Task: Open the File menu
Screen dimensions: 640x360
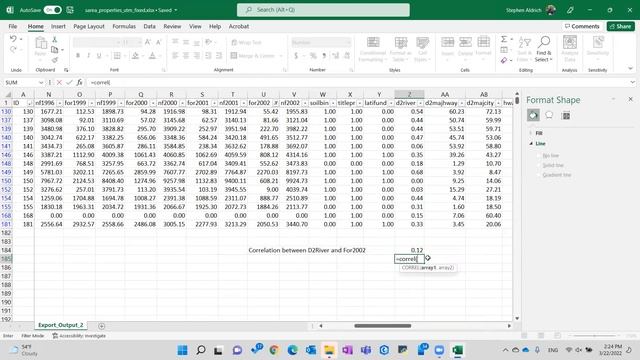Action: tap(13, 26)
